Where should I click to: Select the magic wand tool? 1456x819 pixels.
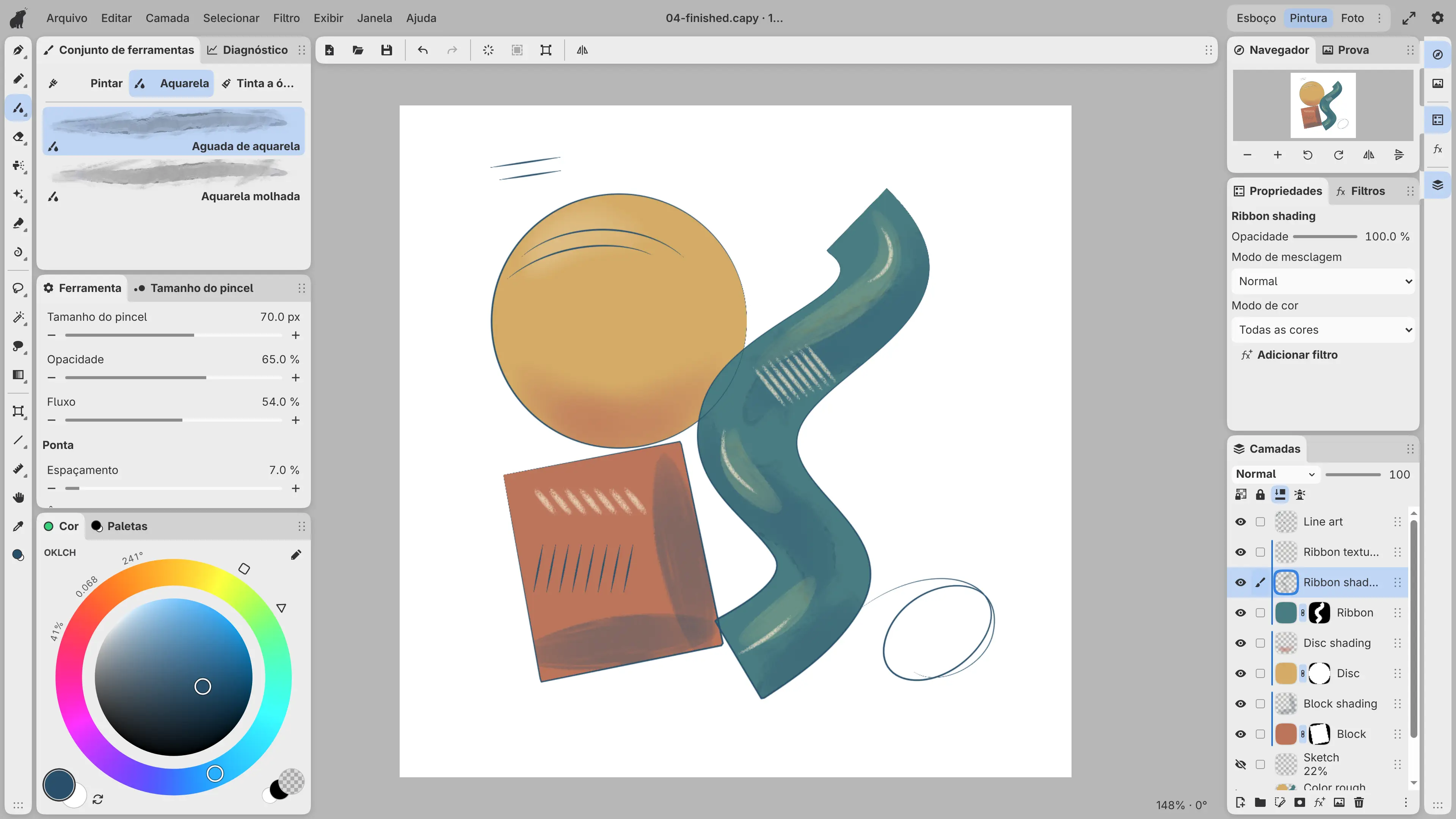tap(18, 318)
